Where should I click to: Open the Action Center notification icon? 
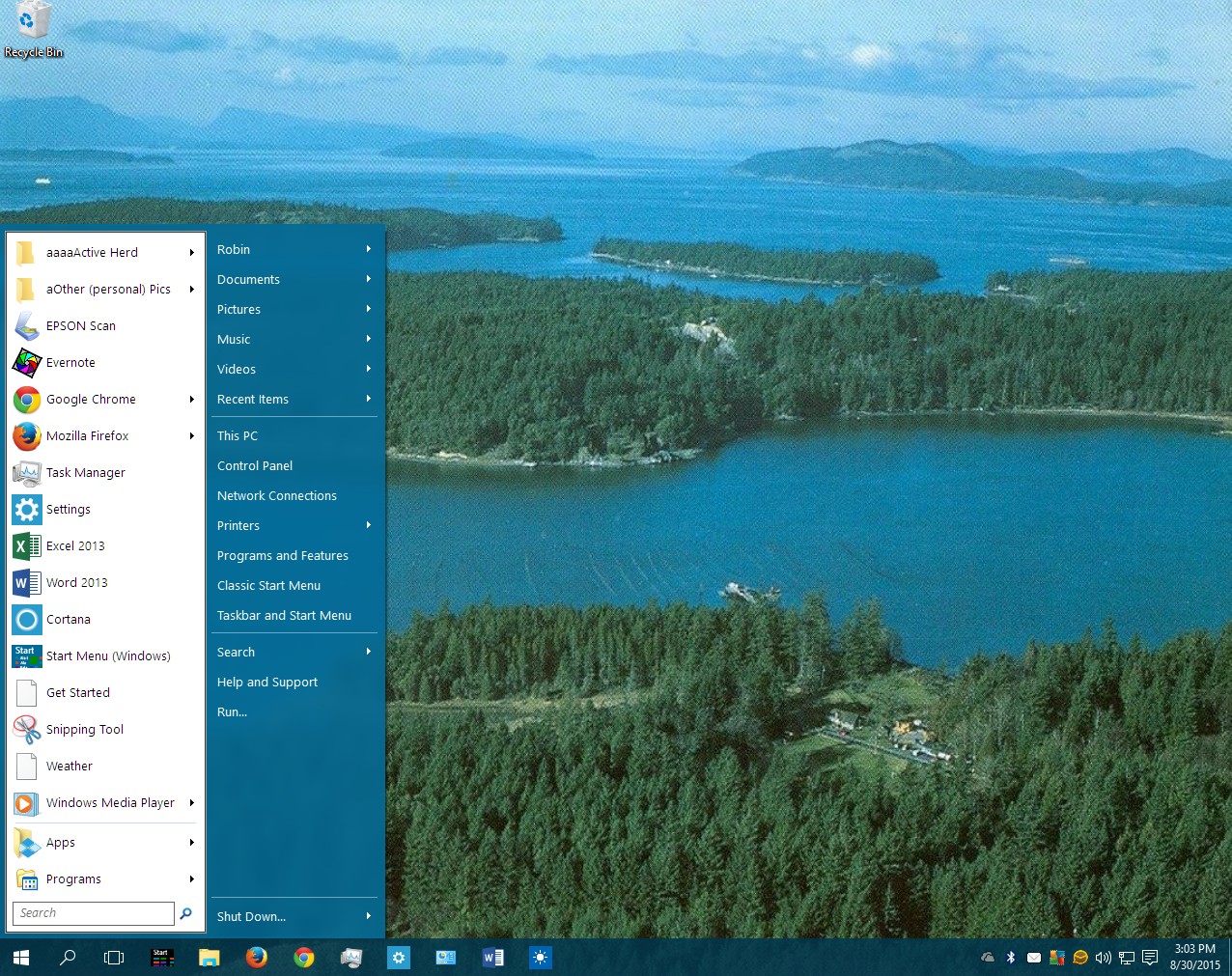[1150, 958]
